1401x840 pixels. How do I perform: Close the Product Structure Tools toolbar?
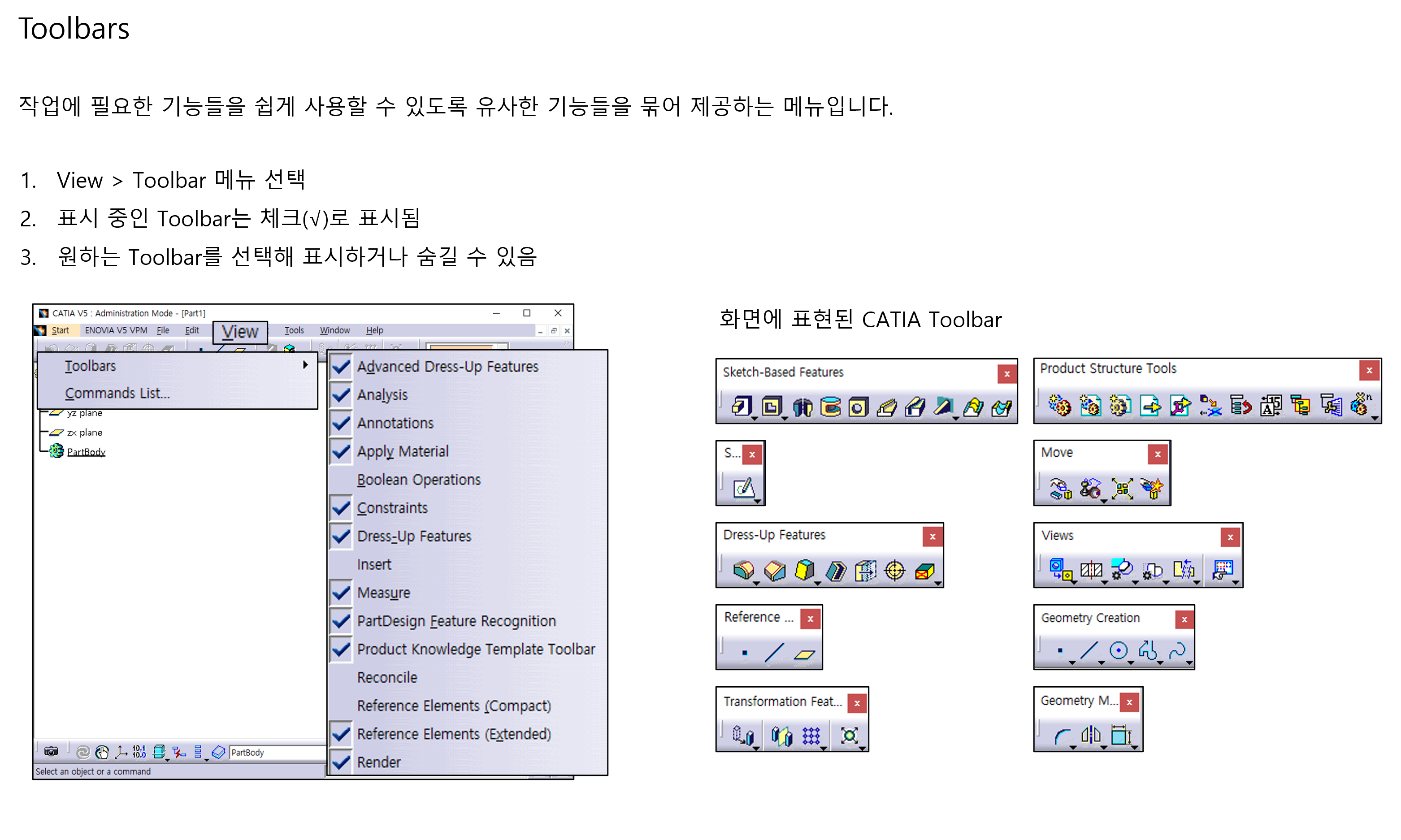point(1369,370)
